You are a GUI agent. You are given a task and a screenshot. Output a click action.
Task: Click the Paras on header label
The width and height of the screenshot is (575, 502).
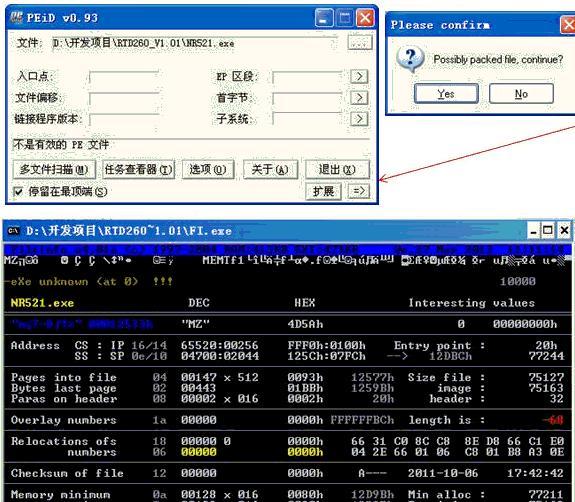click(63, 399)
